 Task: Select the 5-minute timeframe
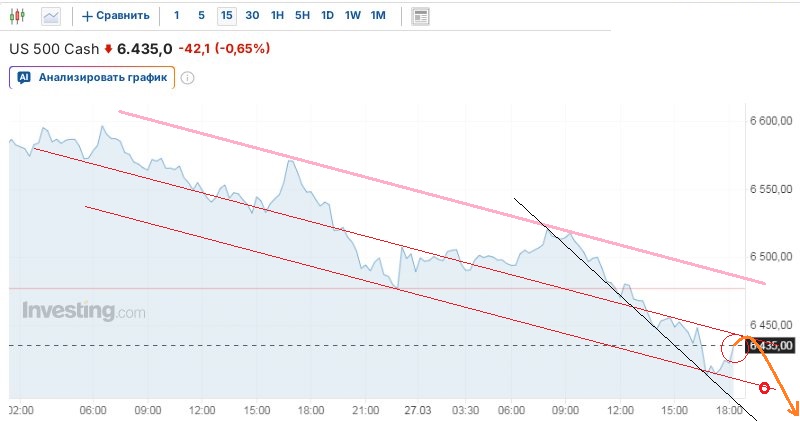(201, 16)
